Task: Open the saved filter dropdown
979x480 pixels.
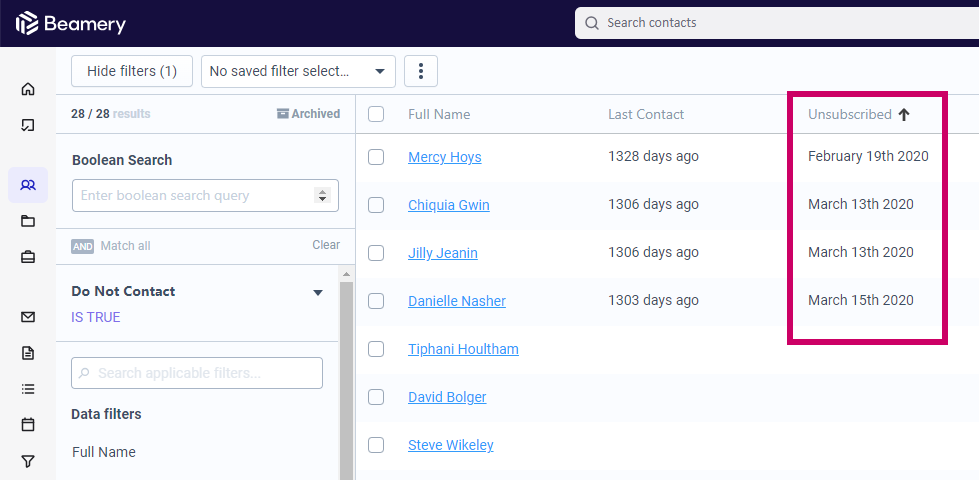Action: point(298,71)
